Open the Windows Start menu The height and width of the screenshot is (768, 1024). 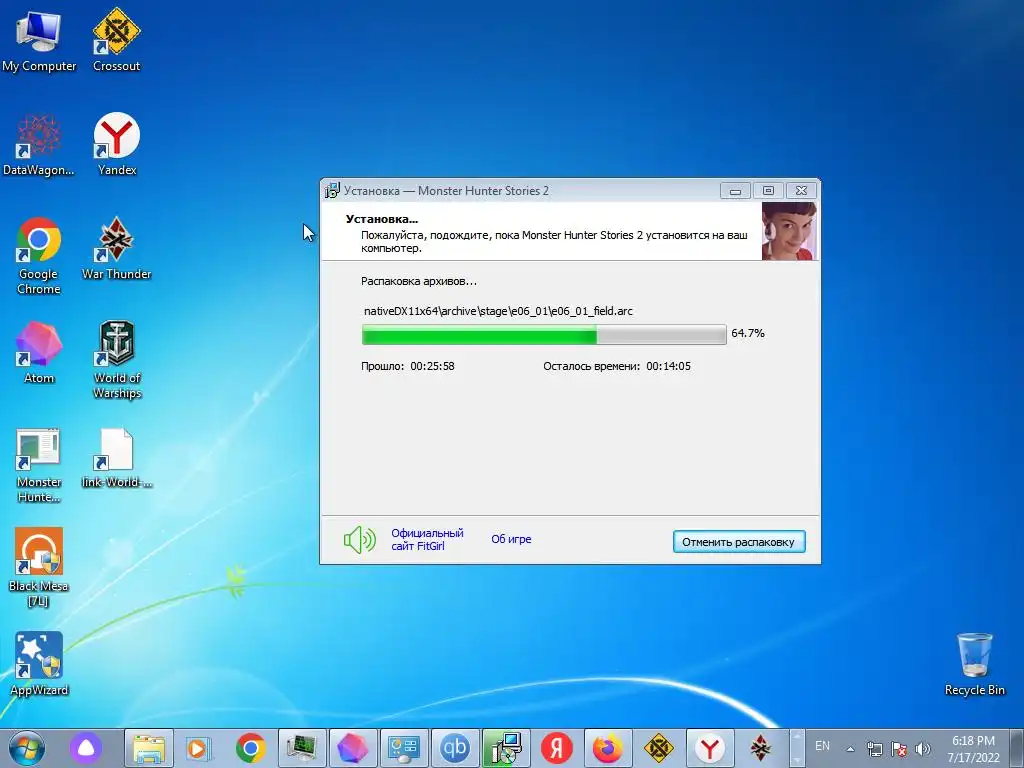pos(26,748)
